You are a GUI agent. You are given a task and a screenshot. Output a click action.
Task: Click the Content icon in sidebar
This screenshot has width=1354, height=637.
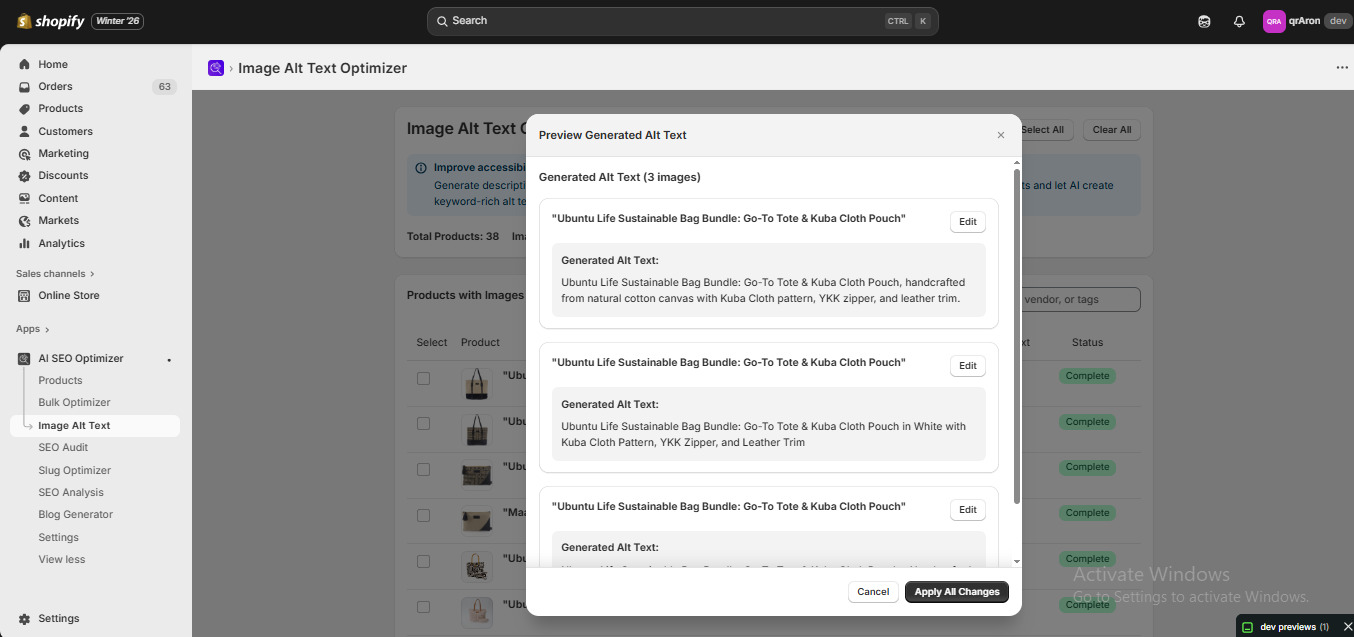coord(25,198)
